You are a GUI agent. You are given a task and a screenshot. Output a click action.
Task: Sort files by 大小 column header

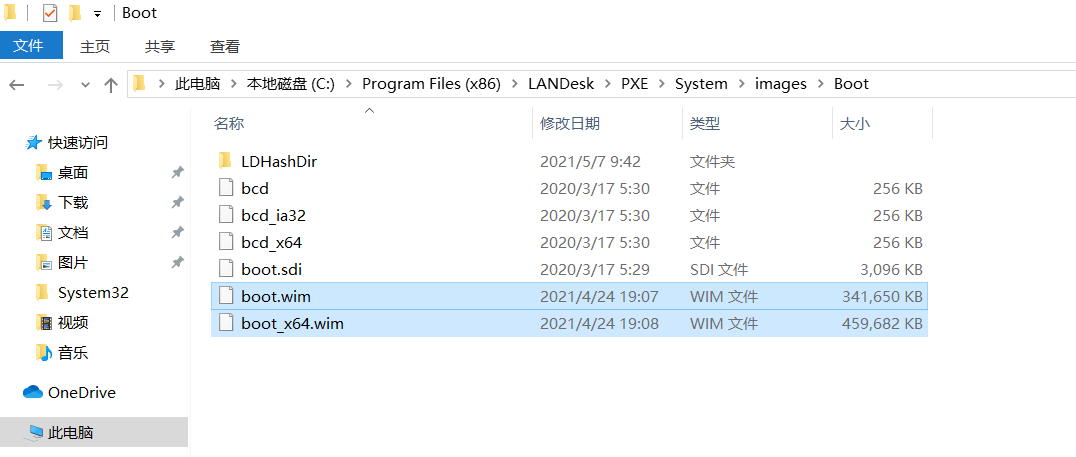point(854,124)
